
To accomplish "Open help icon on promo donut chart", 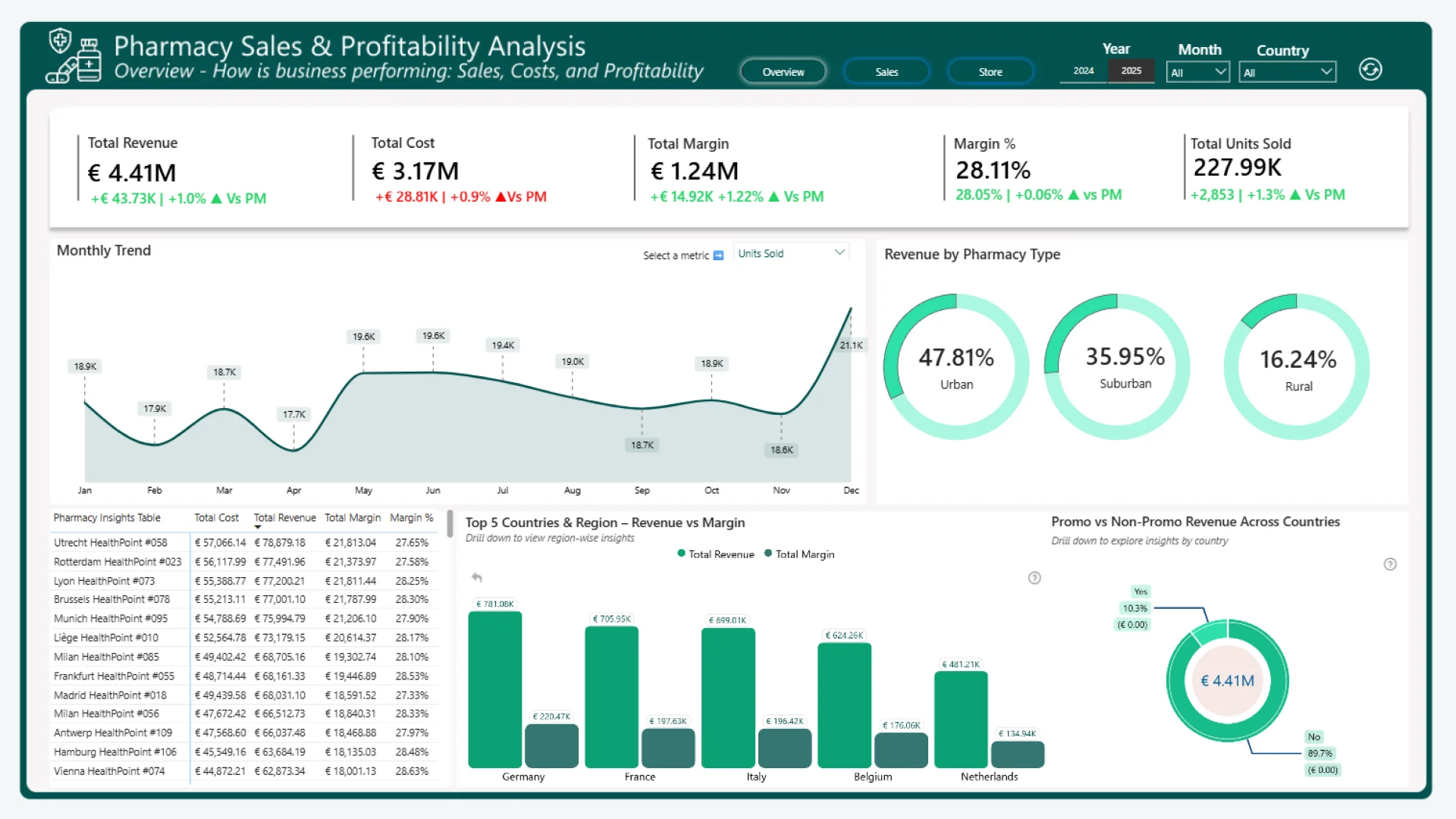I will coord(1389,564).
